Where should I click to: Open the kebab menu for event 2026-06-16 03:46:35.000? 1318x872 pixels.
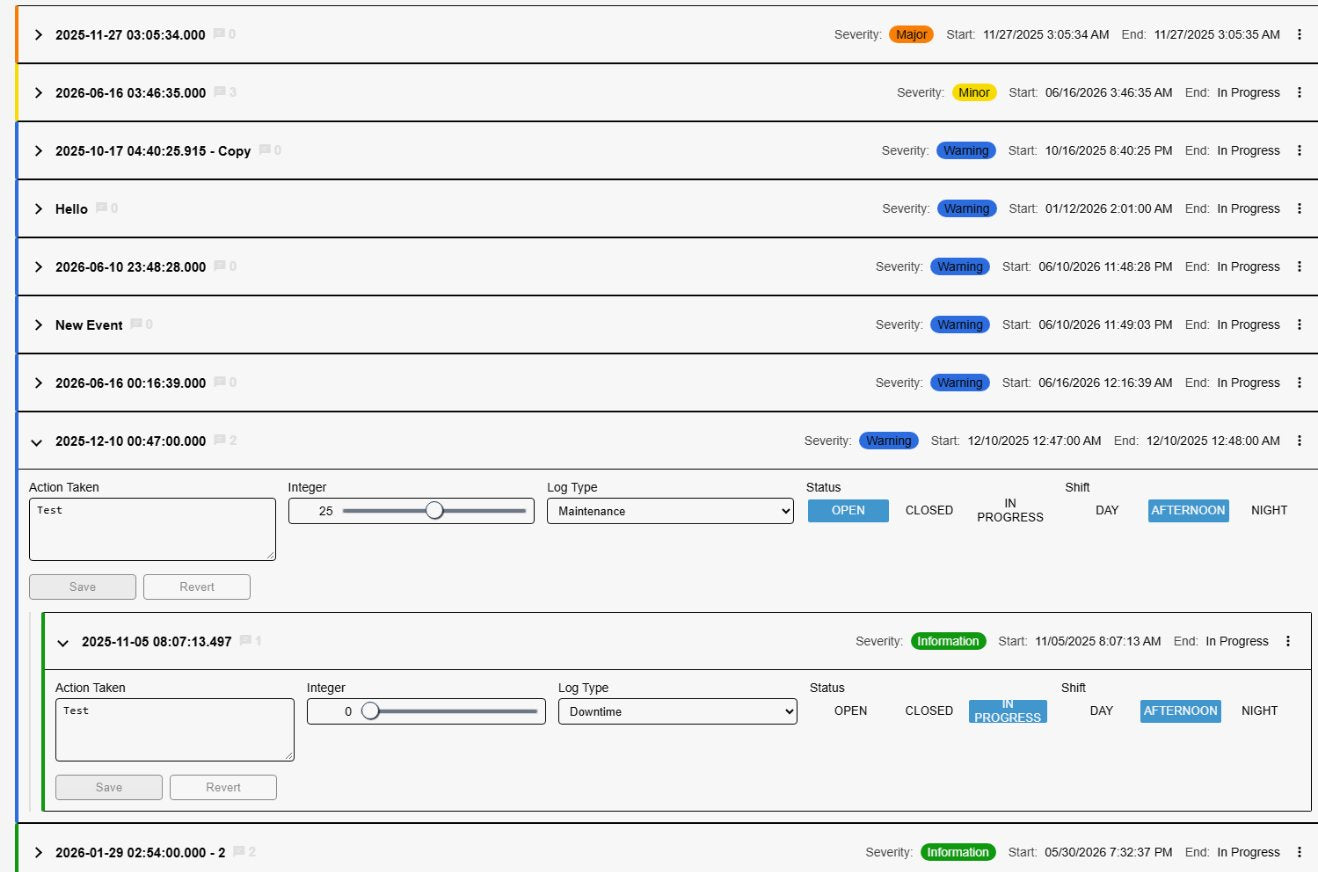click(x=1299, y=93)
